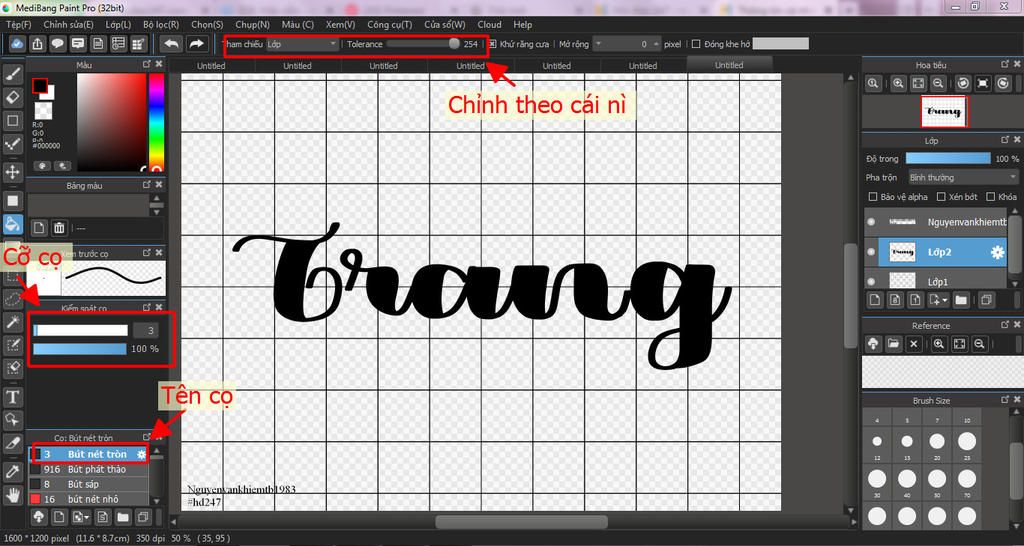This screenshot has height=546, width=1024.
Task: Select the Brush tool in left toolbar
Action: [12, 75]
